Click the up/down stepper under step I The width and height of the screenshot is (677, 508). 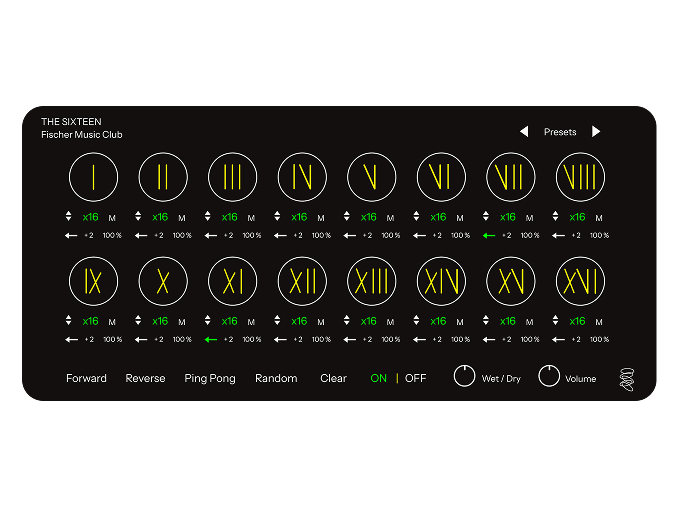click(68, 216)
